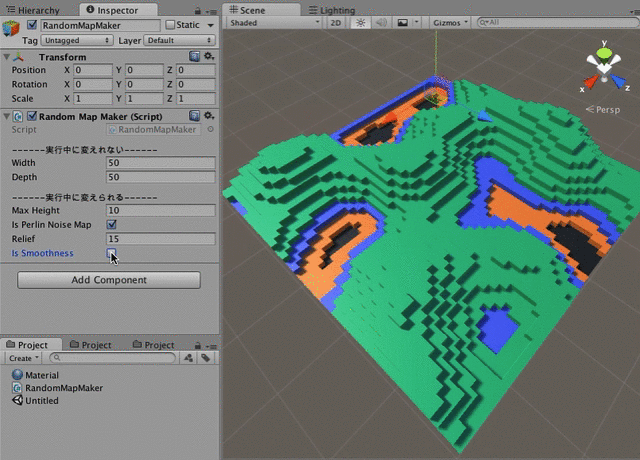Image resolution: width=640 pixels, height=460 pixels.
Task: Click the Relief value field
Action: pyautogui.click(x=160, y=239)
